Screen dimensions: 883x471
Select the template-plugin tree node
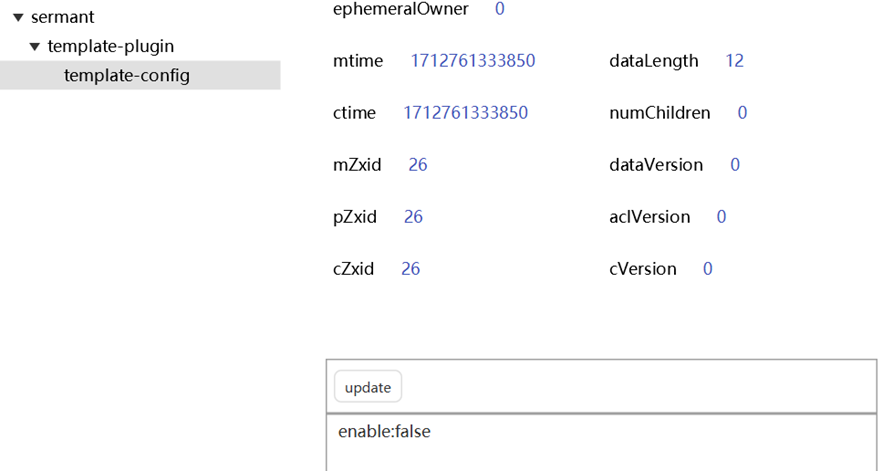tap(110, 46)
